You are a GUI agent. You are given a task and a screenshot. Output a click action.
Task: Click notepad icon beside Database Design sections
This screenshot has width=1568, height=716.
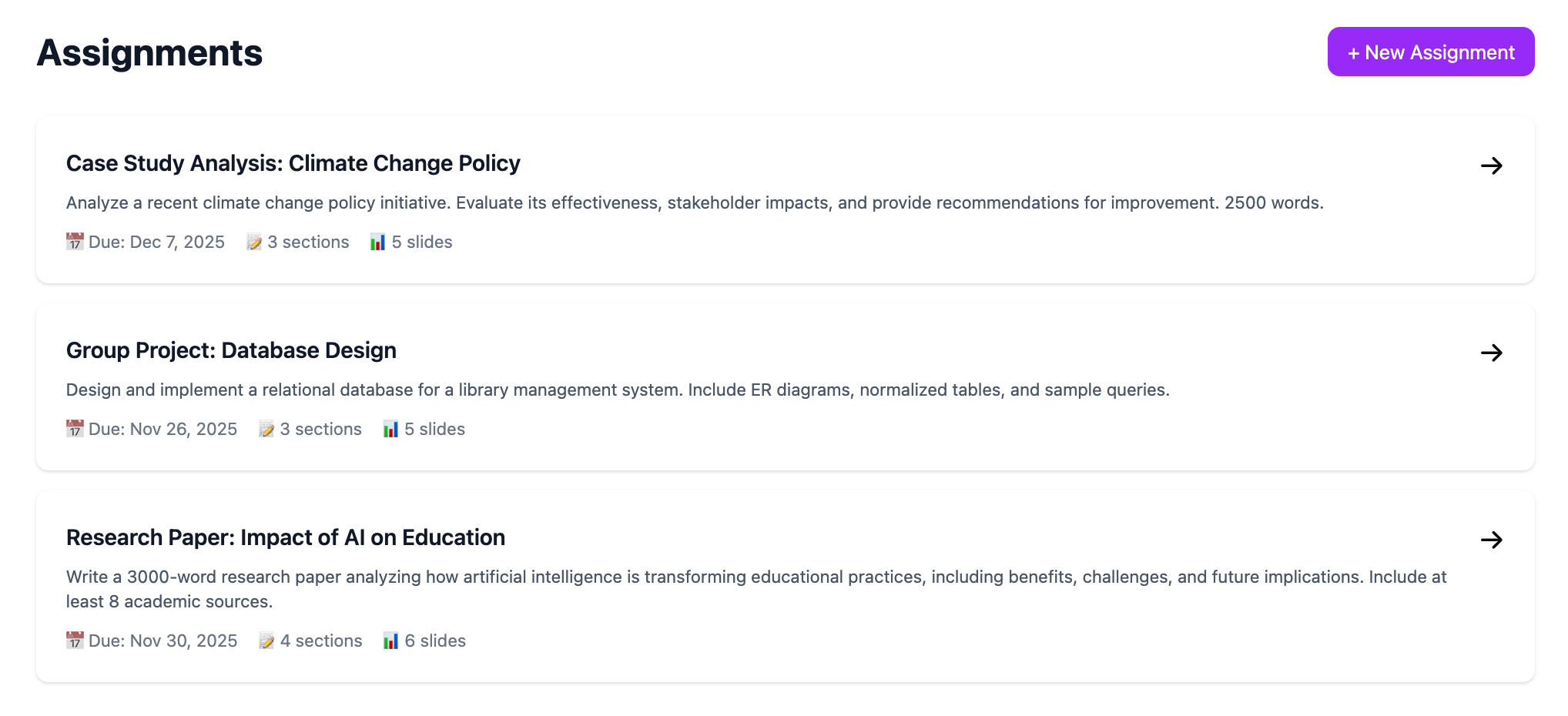266,430
